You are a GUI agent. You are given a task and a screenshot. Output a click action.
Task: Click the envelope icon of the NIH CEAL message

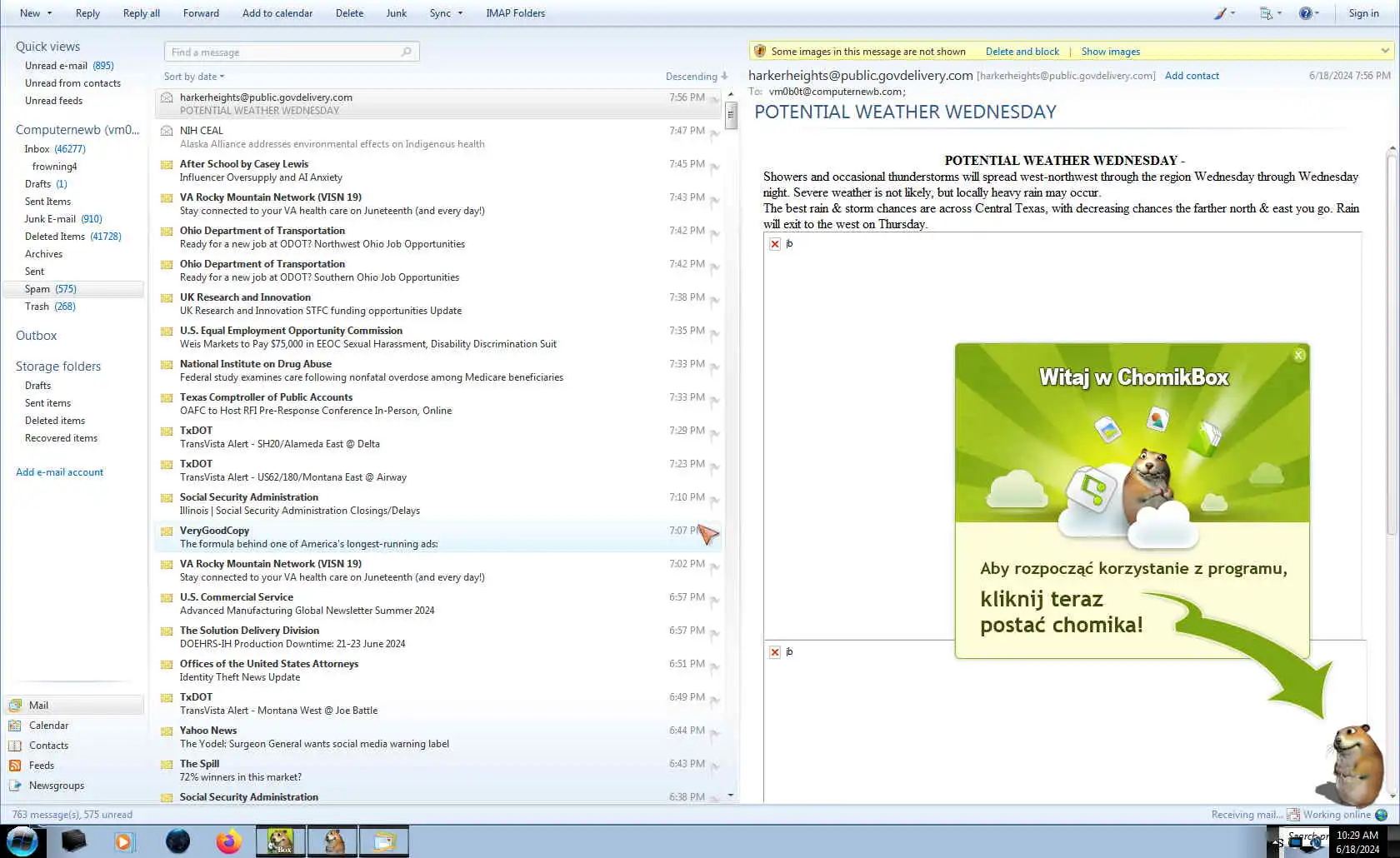tap(167, 131)
